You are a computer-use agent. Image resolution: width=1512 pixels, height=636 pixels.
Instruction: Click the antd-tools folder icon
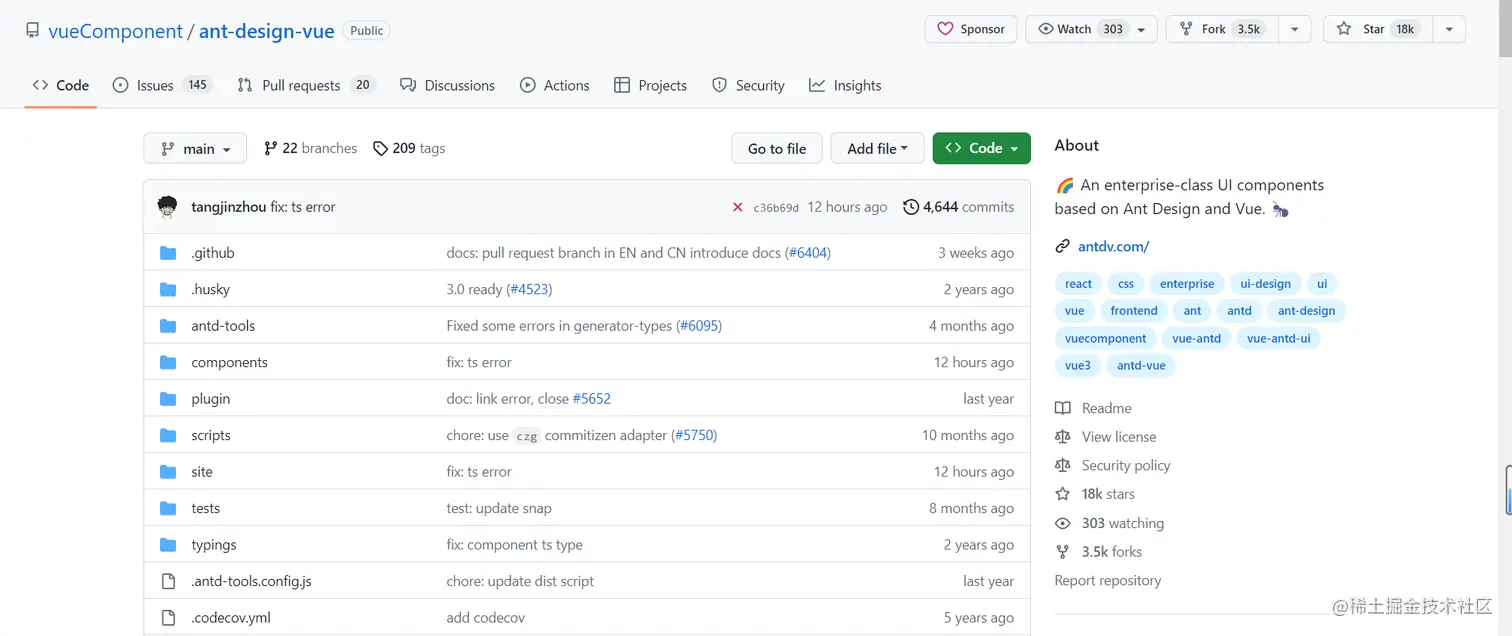tap(168, 326)
